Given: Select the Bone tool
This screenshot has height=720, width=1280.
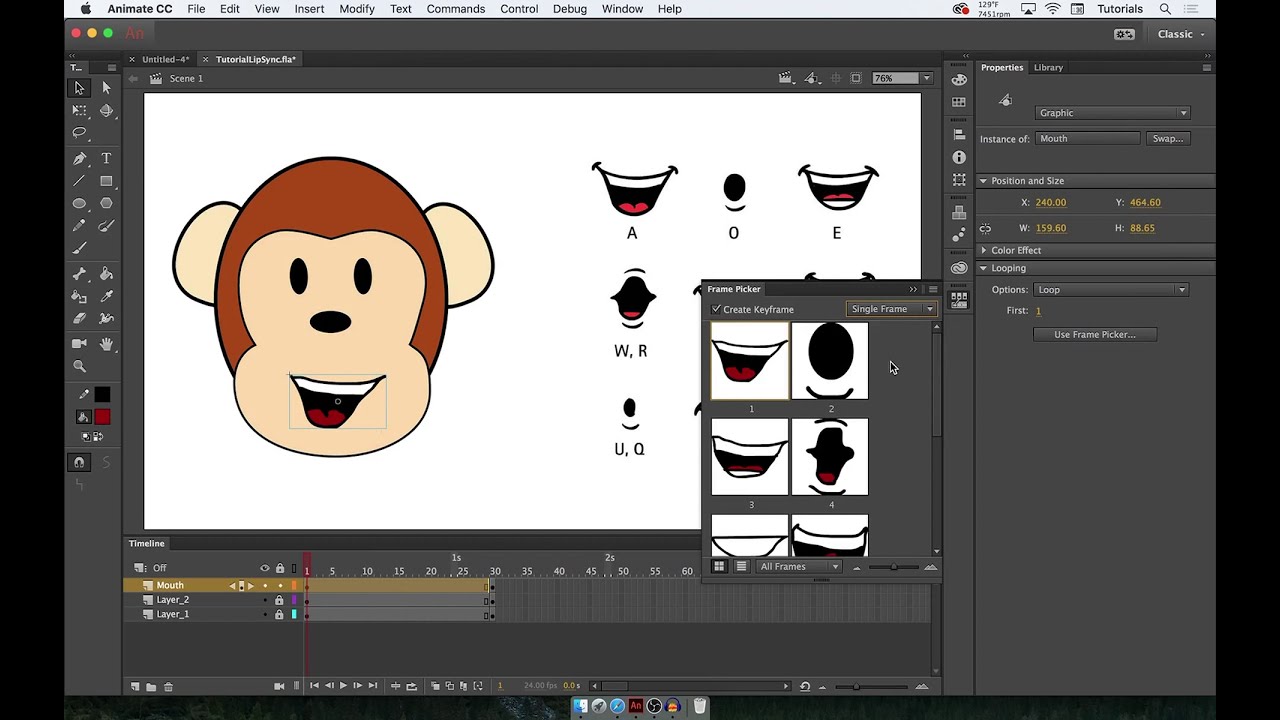Looking at the screenshot, I should 79,274.
